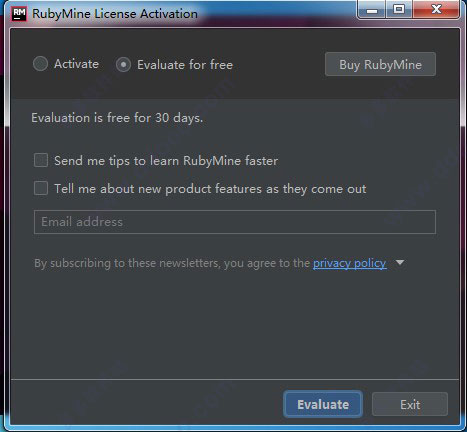
Task: Maximize the License Activation window
Action: click(x=399, y=10)
